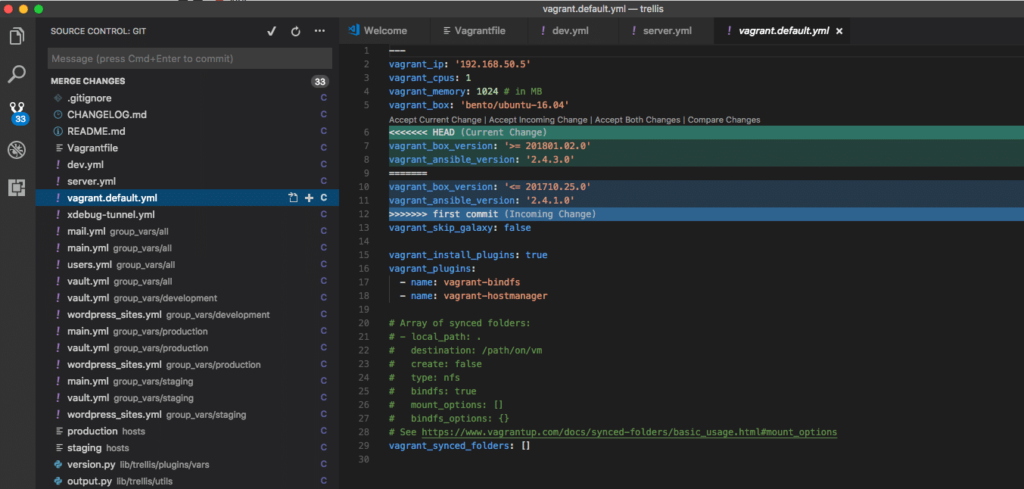Open users.yml group_vars/all

(x=187, y=264)
